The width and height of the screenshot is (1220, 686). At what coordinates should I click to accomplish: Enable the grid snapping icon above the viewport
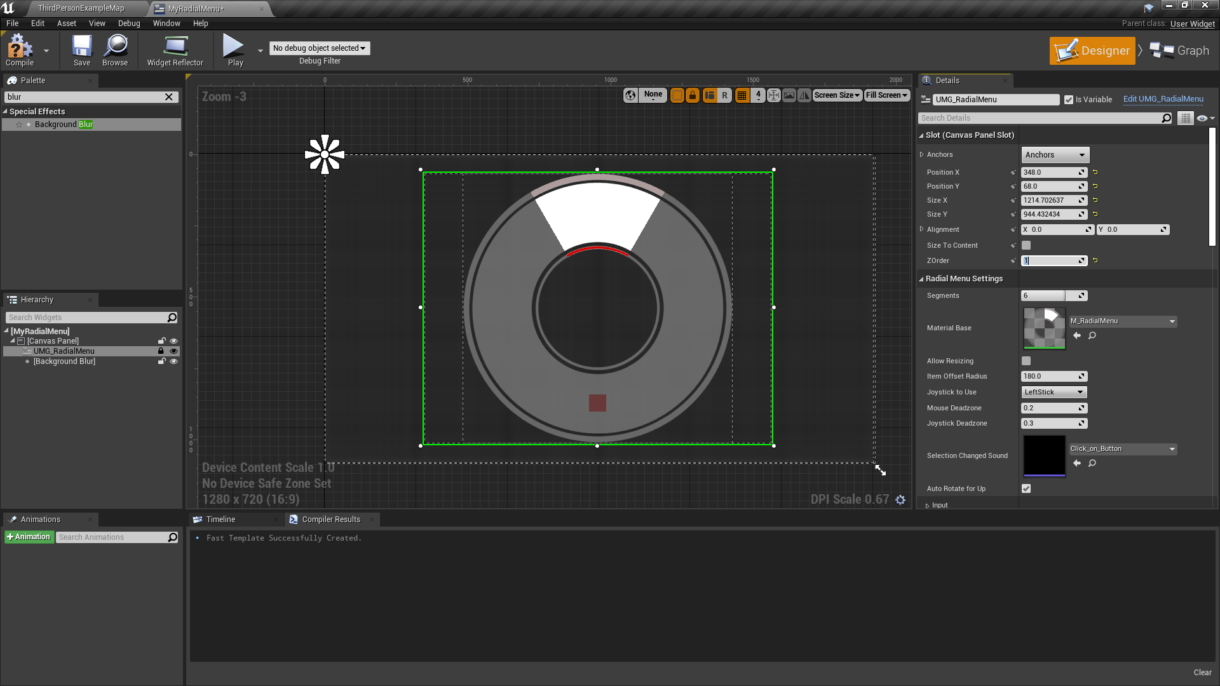pyautogui.click(x=744, y=95)
